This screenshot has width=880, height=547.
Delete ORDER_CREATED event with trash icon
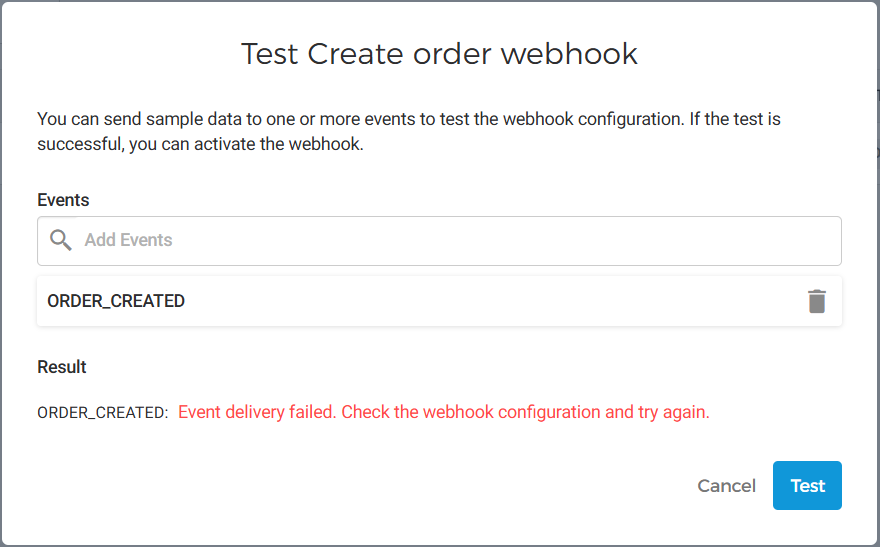[817, 301]
